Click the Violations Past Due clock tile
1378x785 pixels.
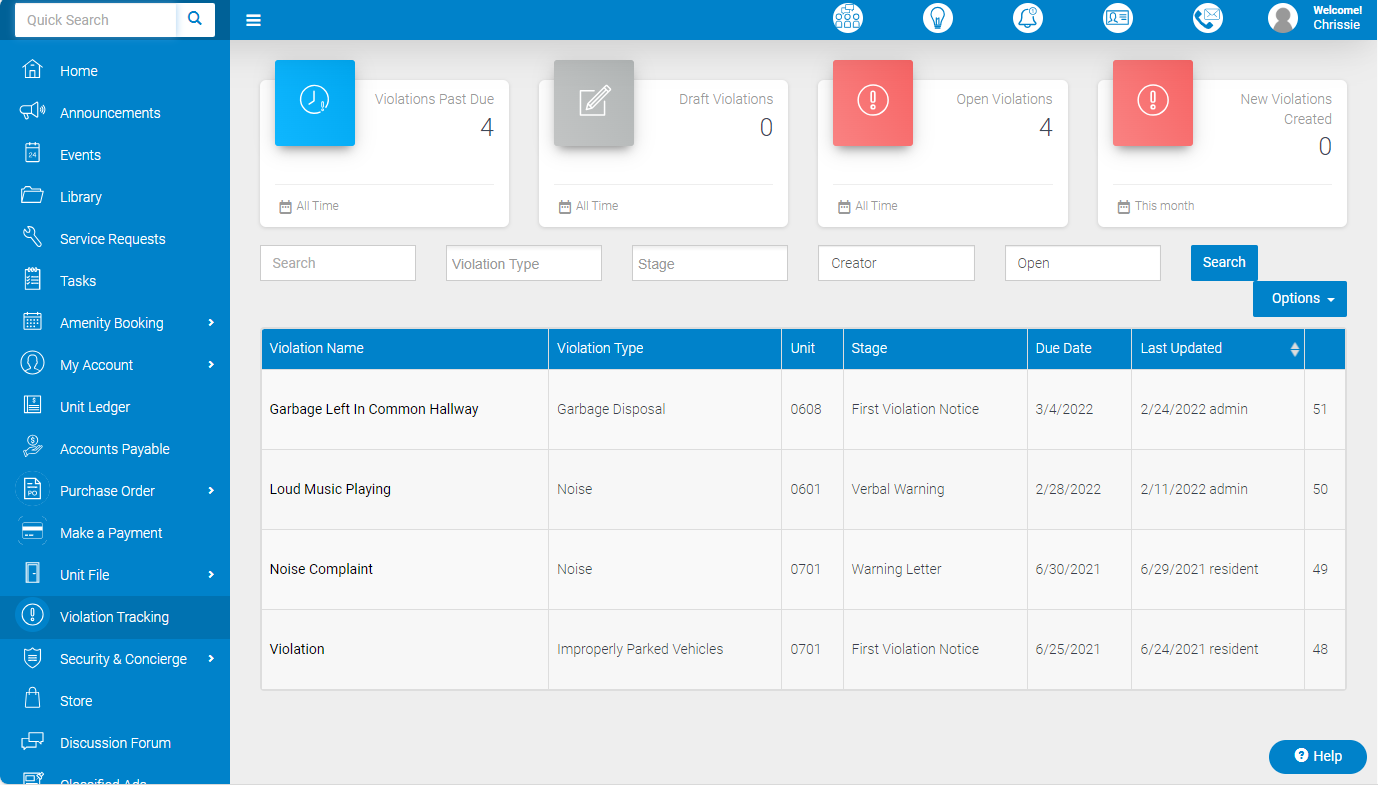coord(315,103)
